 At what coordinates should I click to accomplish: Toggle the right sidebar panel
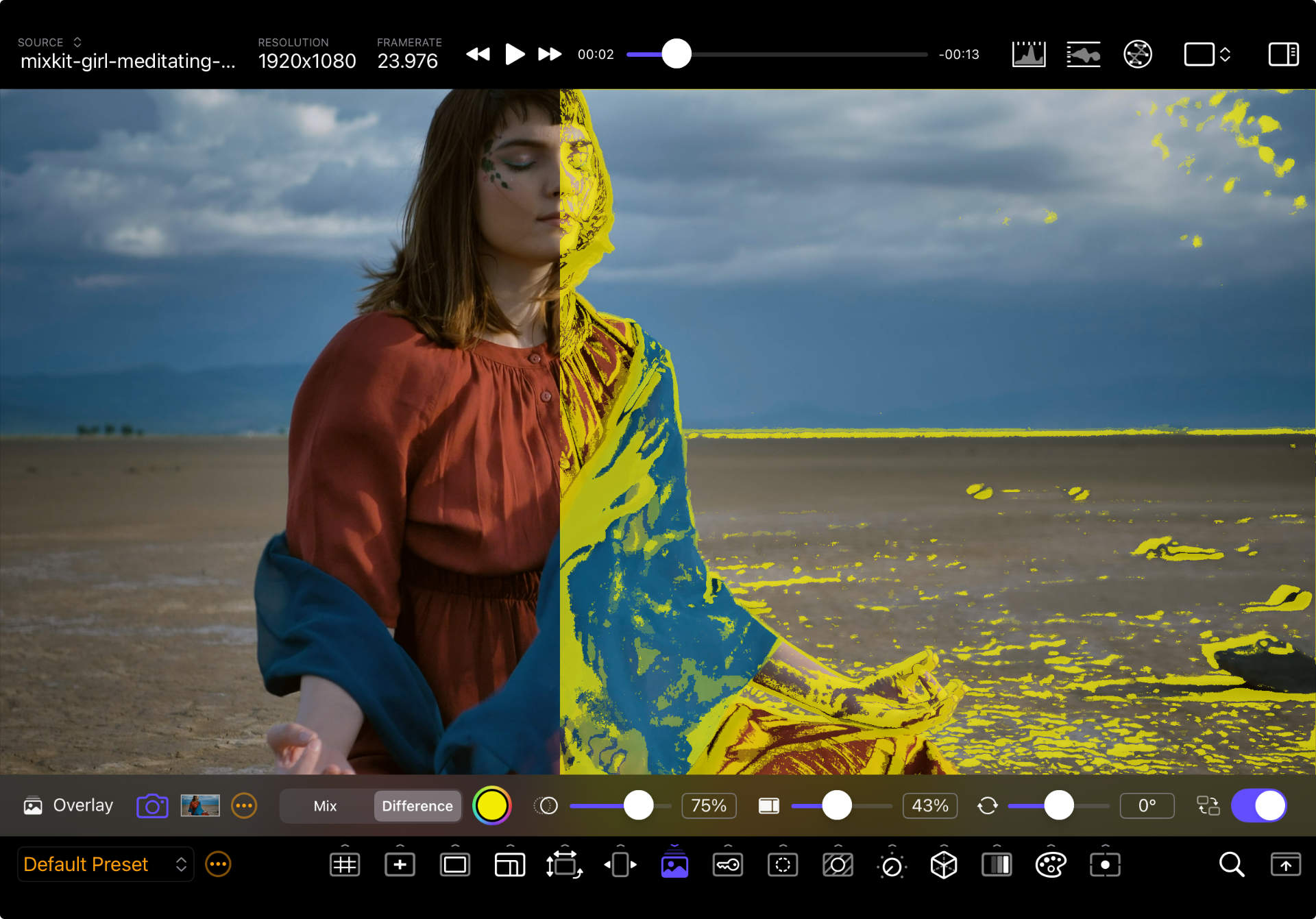(1283, 54)
